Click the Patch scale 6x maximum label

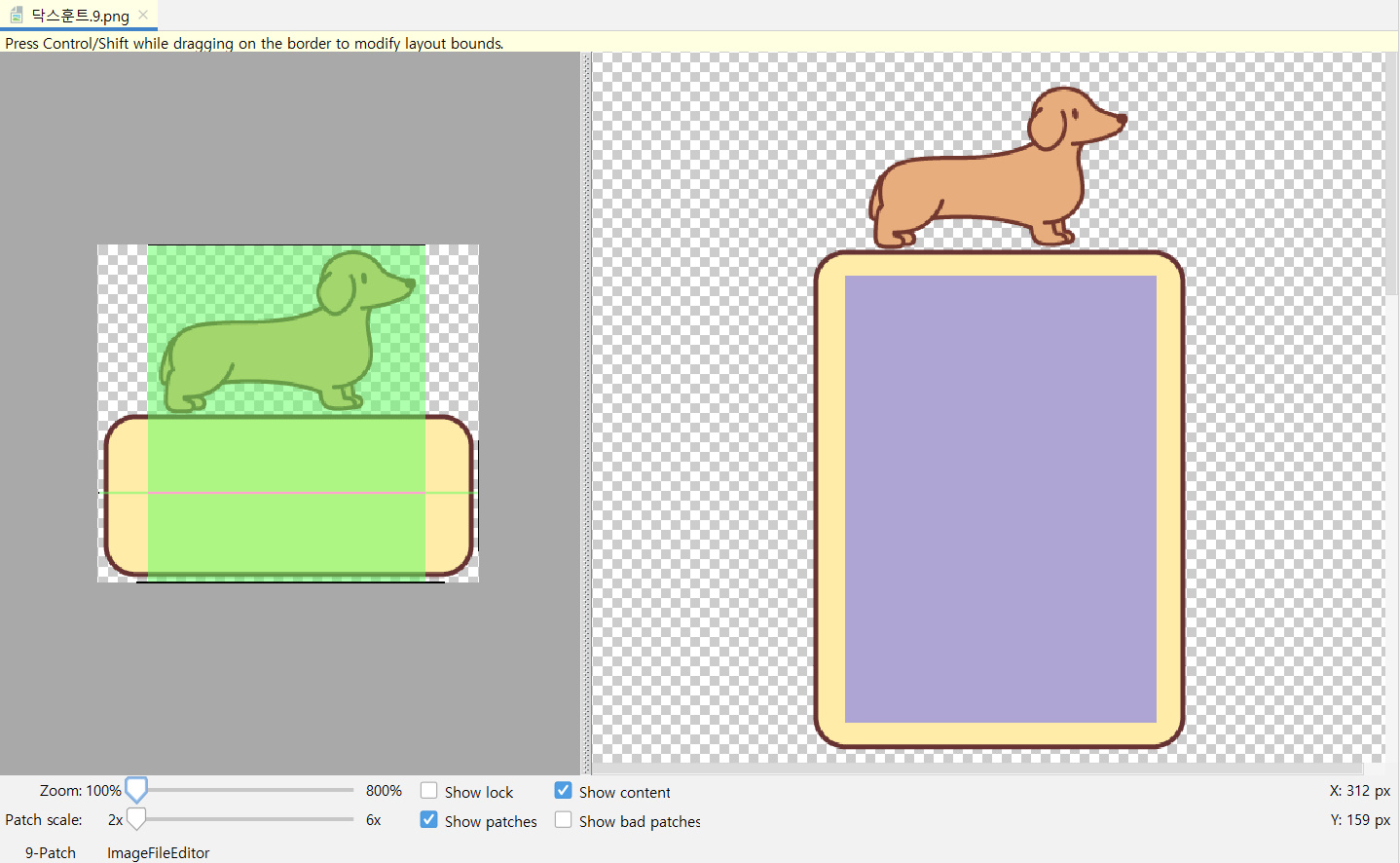373,820
